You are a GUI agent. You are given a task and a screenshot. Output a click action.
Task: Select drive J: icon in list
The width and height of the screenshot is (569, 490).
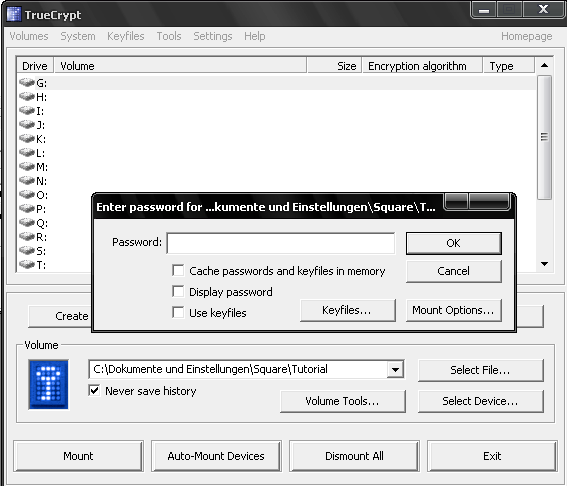click(x=27, y=124)
